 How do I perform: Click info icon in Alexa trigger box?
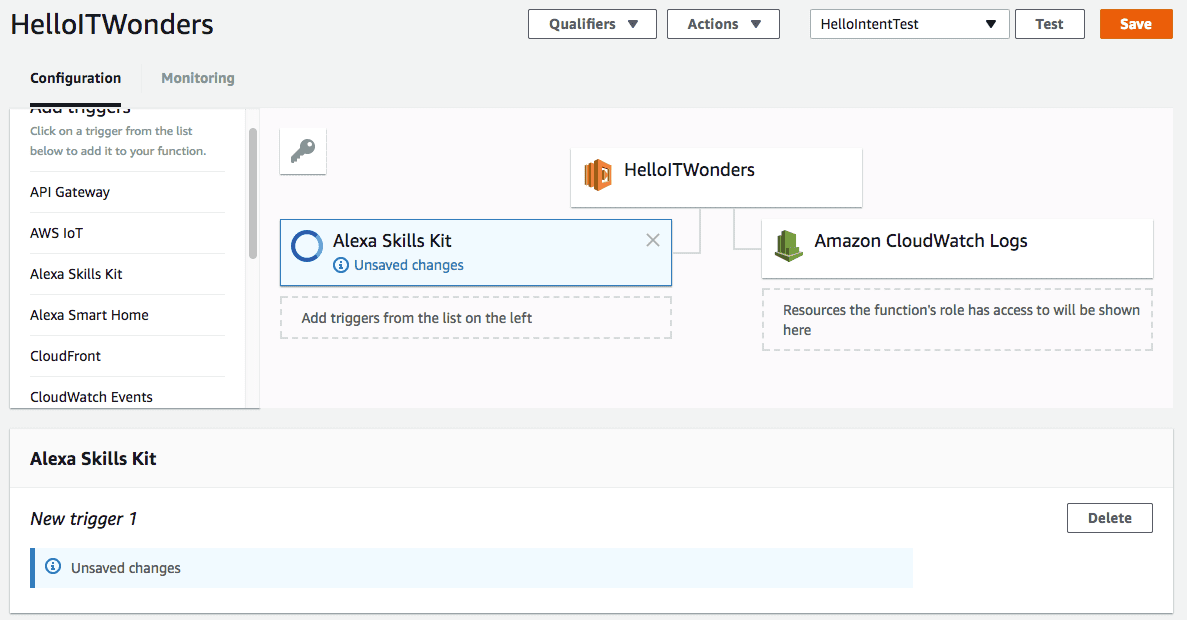pyautogui.click(x=341, y=265)
